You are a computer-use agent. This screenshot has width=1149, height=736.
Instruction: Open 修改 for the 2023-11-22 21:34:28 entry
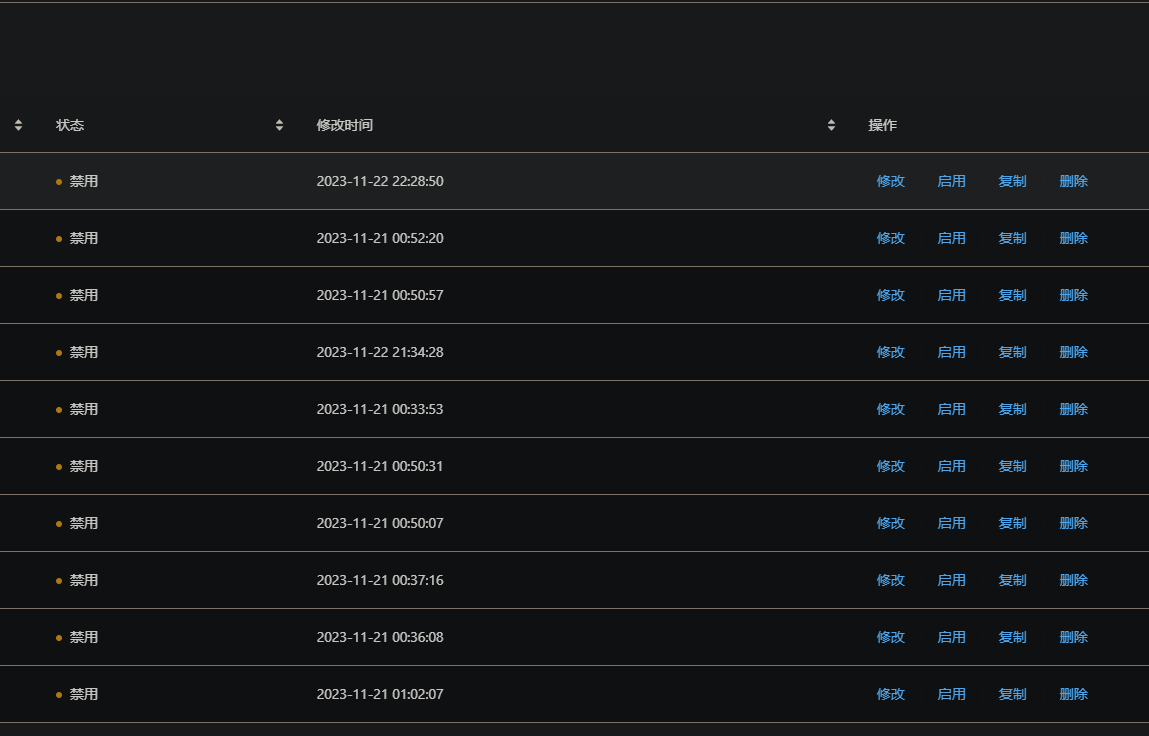890,352
